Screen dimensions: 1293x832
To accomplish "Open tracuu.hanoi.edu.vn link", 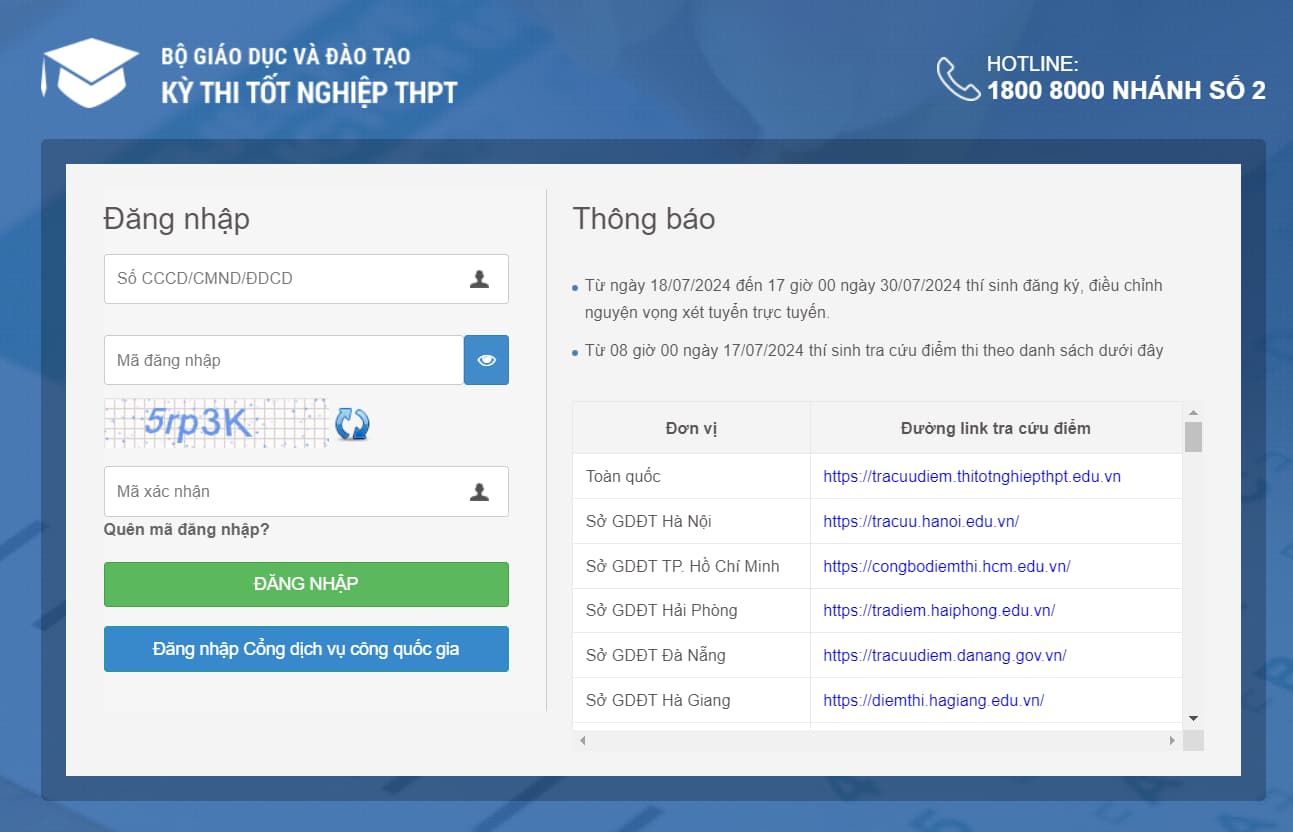I will coord(921,521).
